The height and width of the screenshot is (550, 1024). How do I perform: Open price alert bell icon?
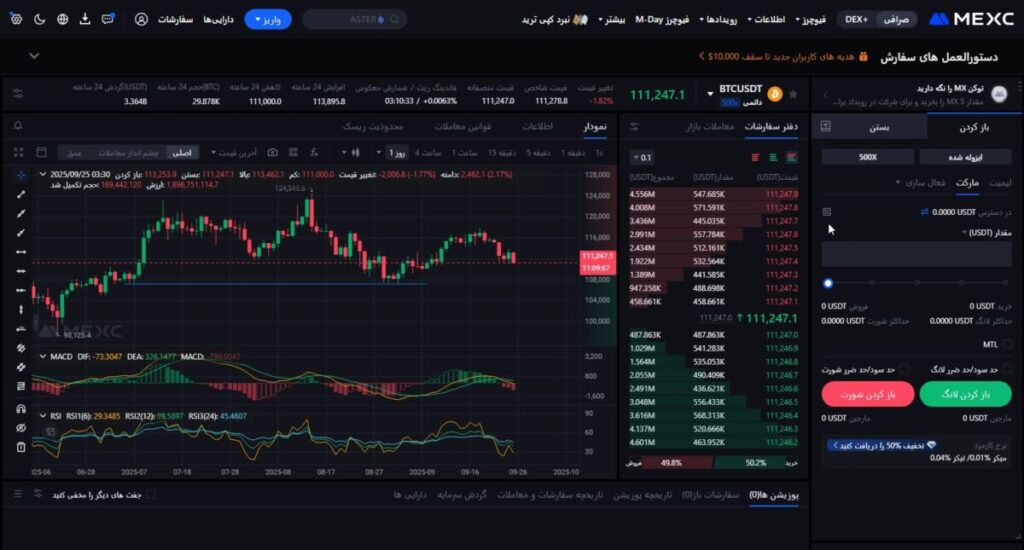(18, 126)
